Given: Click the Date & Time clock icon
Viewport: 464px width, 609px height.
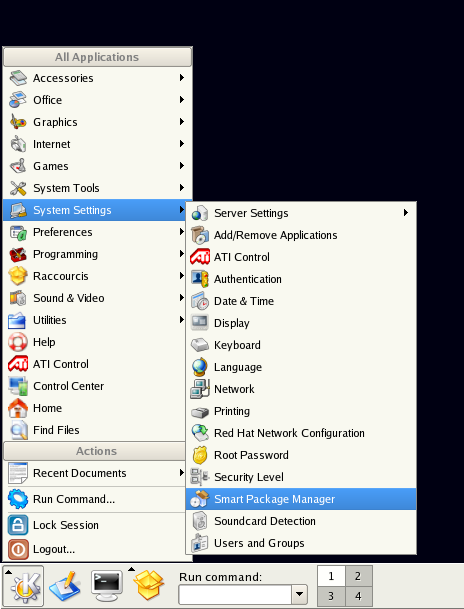Looking at the screenshot, I should click(200, 301).
